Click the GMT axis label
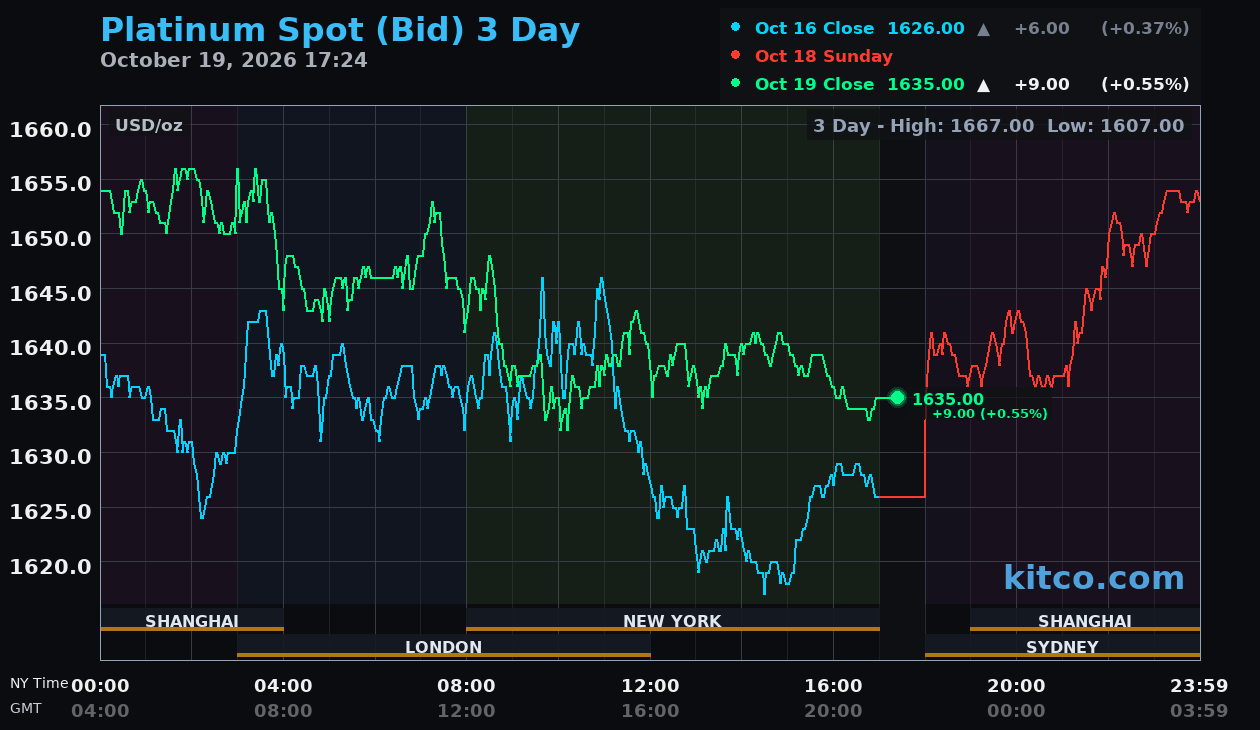Image resolution: width=1260 pixels, height=730 pixels. pyautogui.click(x=26, y=708)
